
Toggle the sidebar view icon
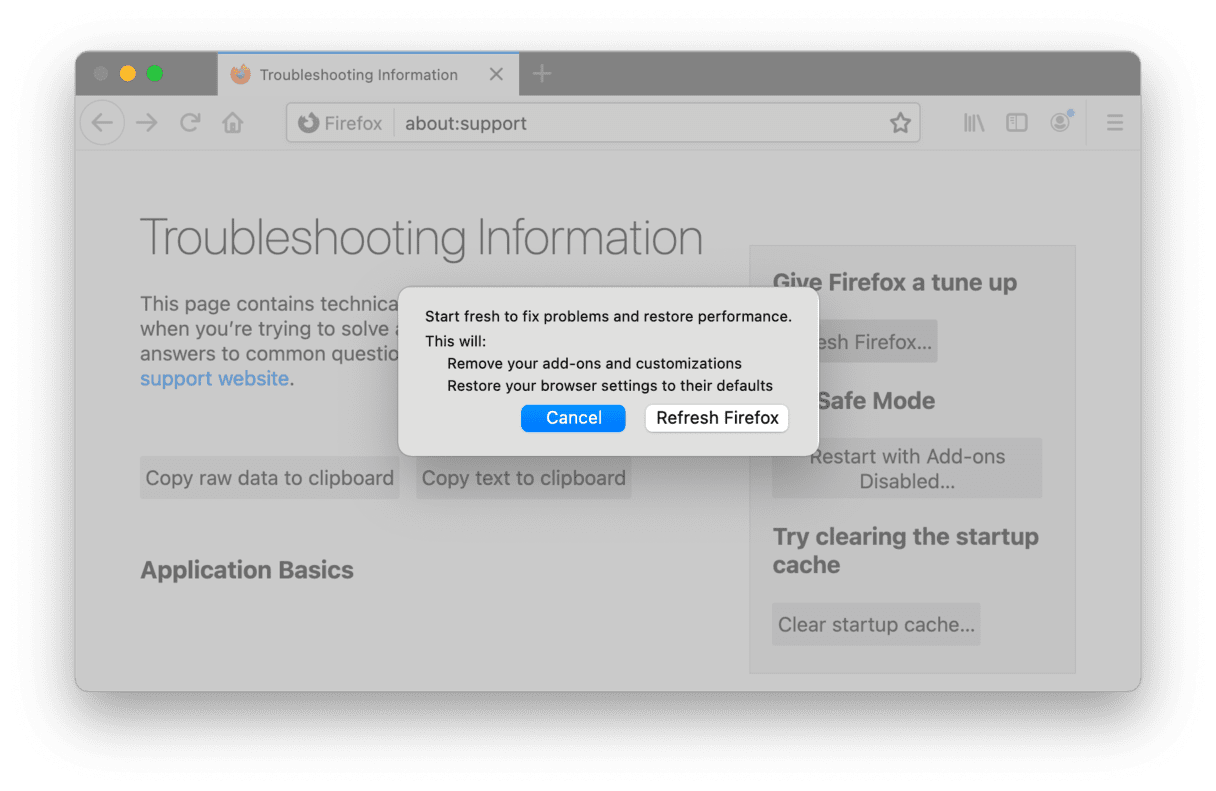point(1017,123)
